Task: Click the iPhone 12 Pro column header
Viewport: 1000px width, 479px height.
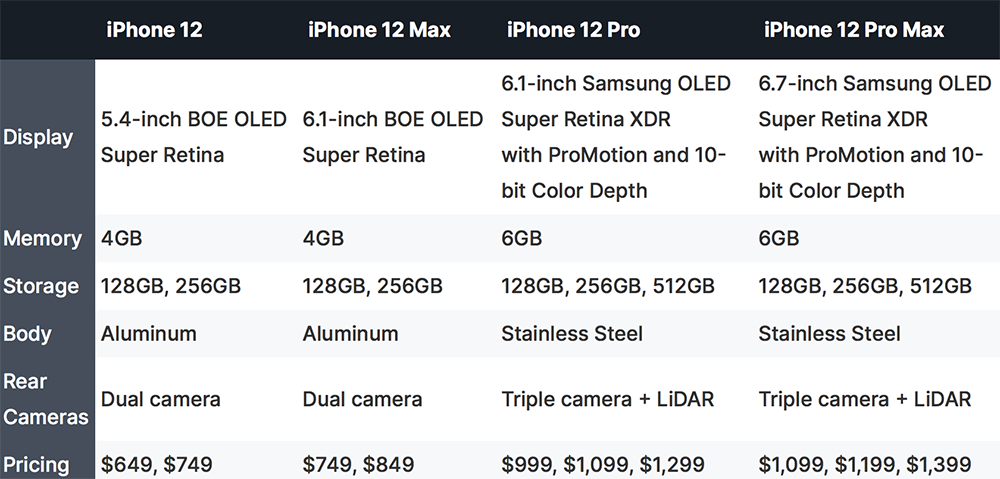Action: [573, 30]
